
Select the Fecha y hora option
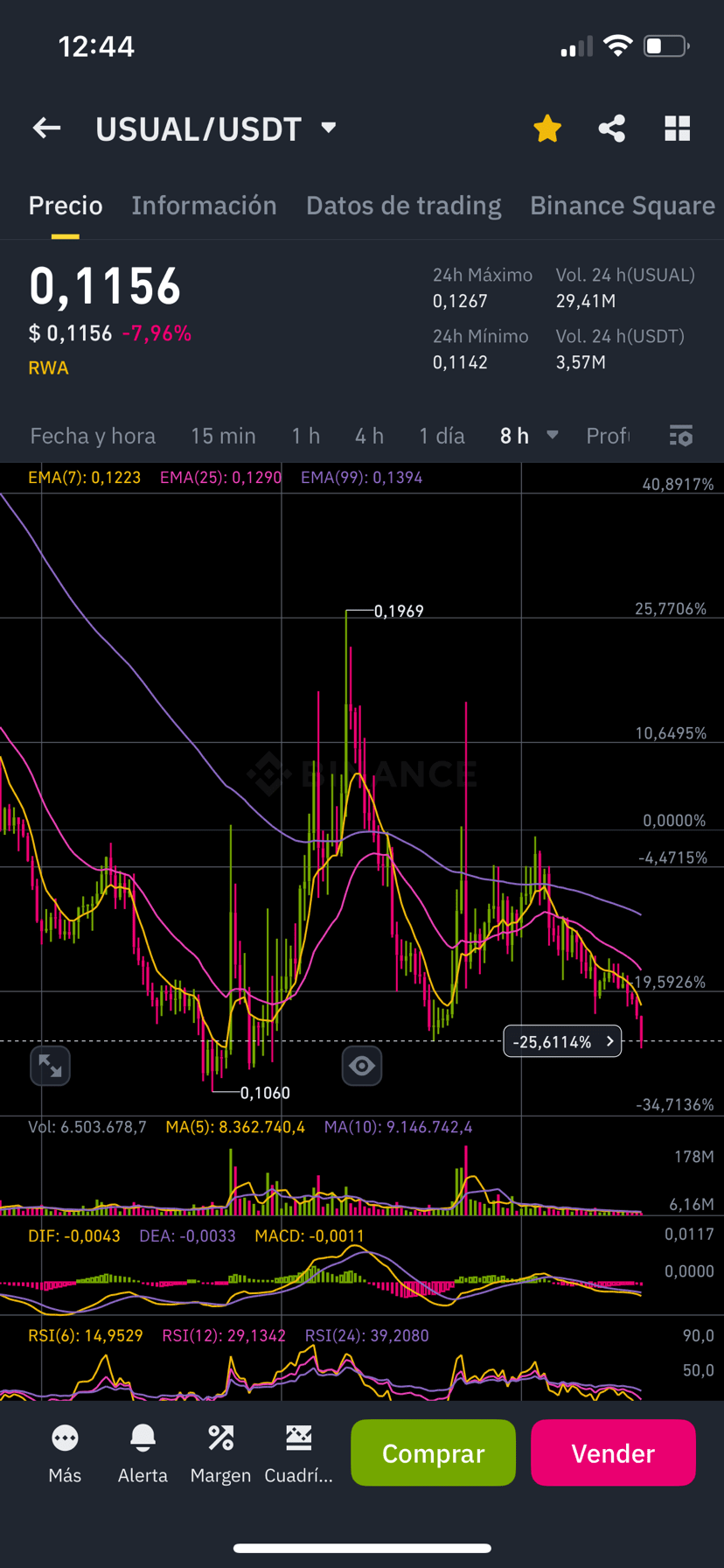pos(93,436)
